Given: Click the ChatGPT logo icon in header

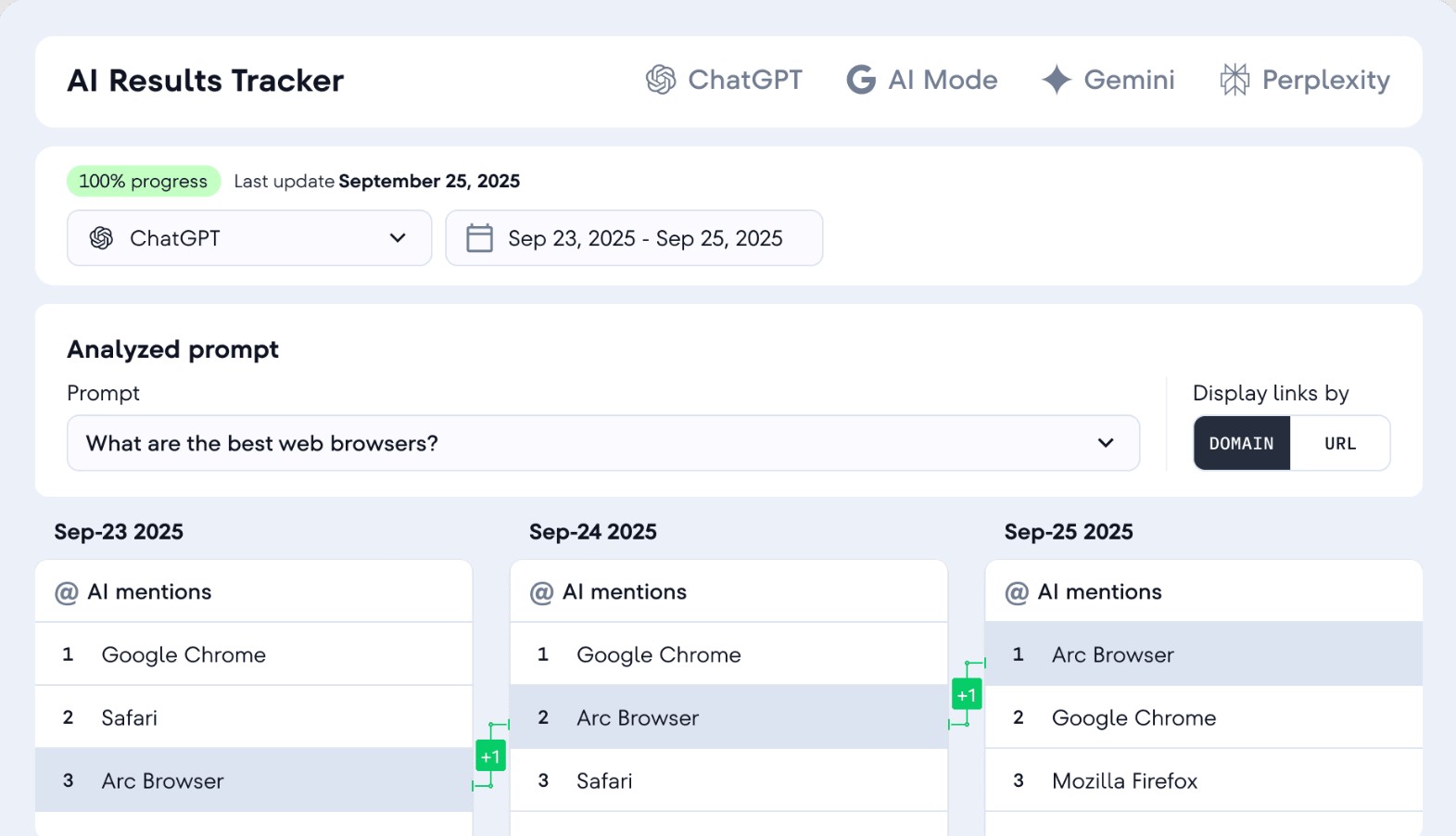Looking at the screenshot, I should pos(661,80).
